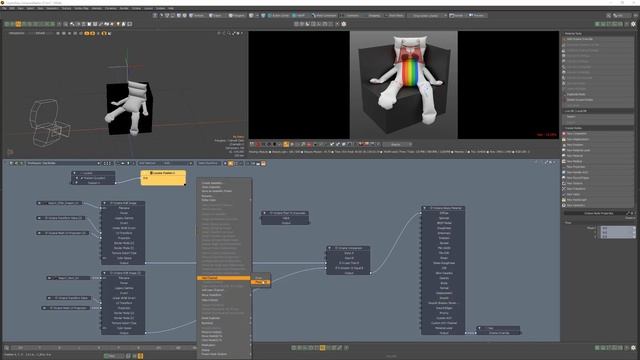Click the gear icon in the center toolbar row

click(344, 24)
